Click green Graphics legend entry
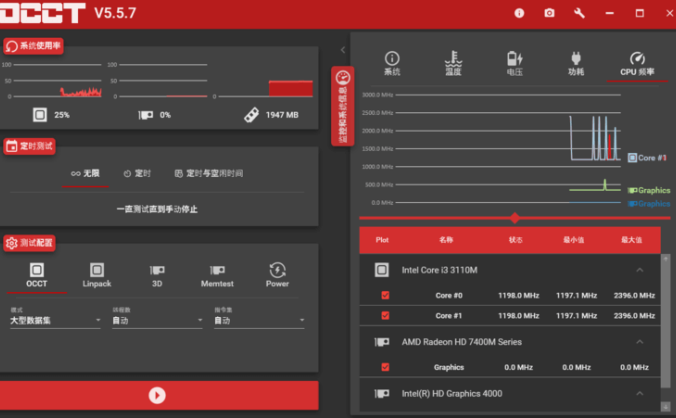Screen dimensions: 676x418 tap(649, 190)
